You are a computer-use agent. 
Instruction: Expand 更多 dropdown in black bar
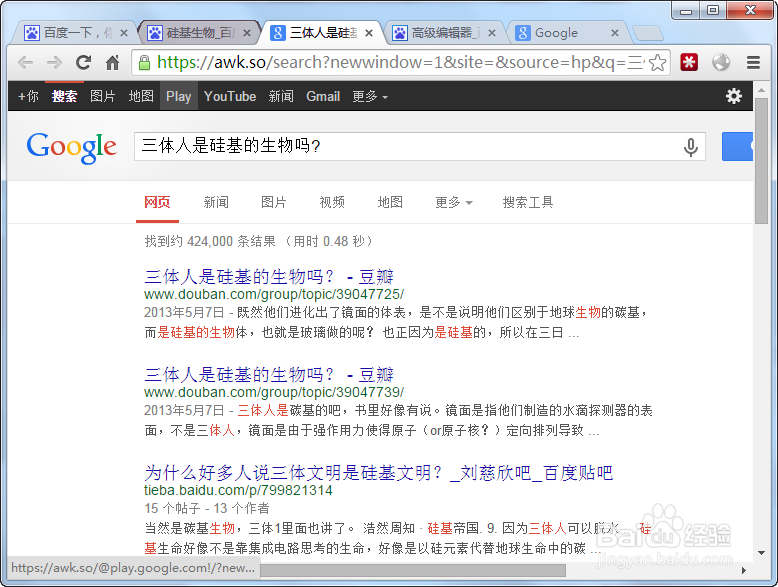[370, 96]
